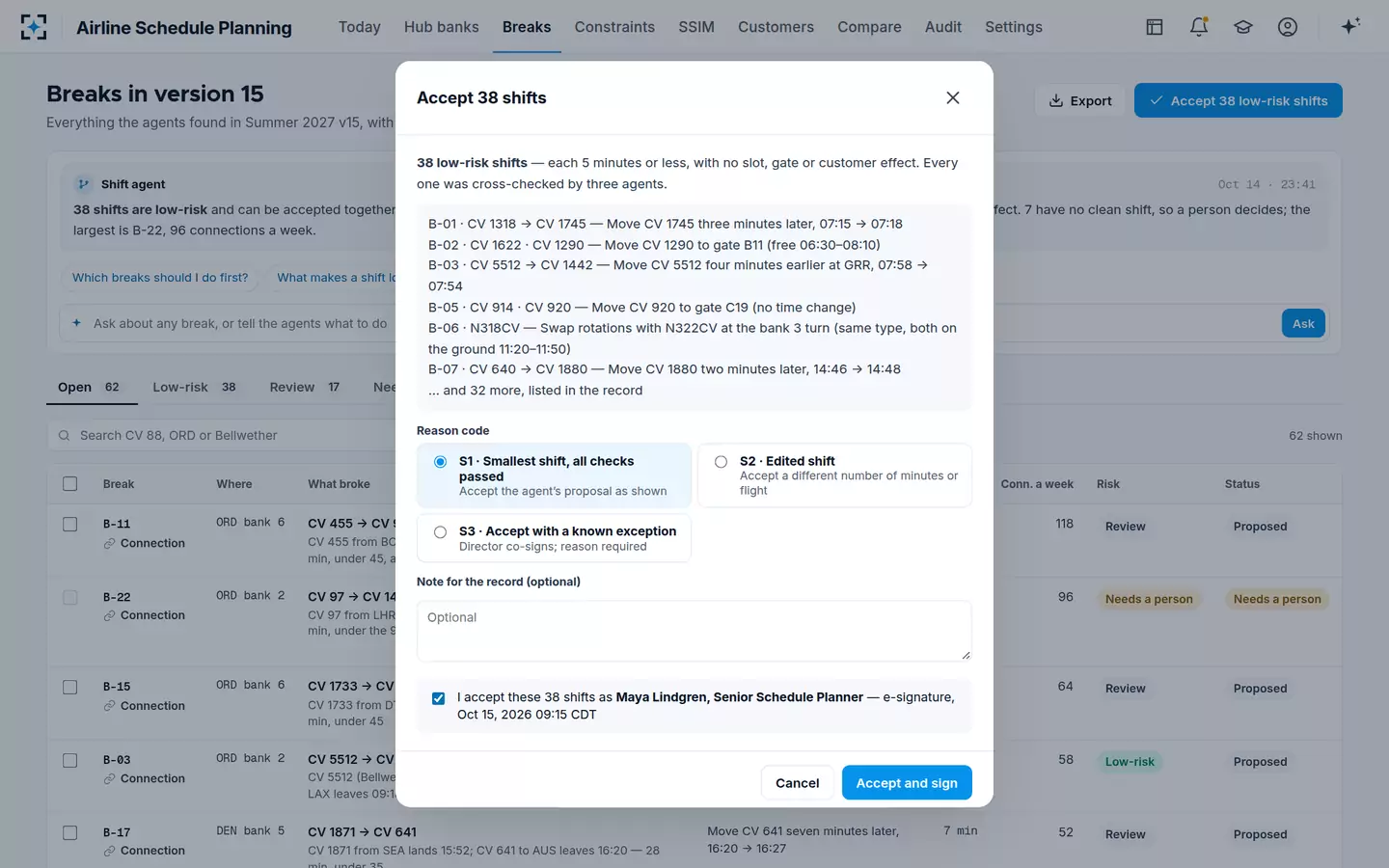Click the link icon next to B-03 Connection
This screenshot has width=1389, height=868.
coord(110,778)
